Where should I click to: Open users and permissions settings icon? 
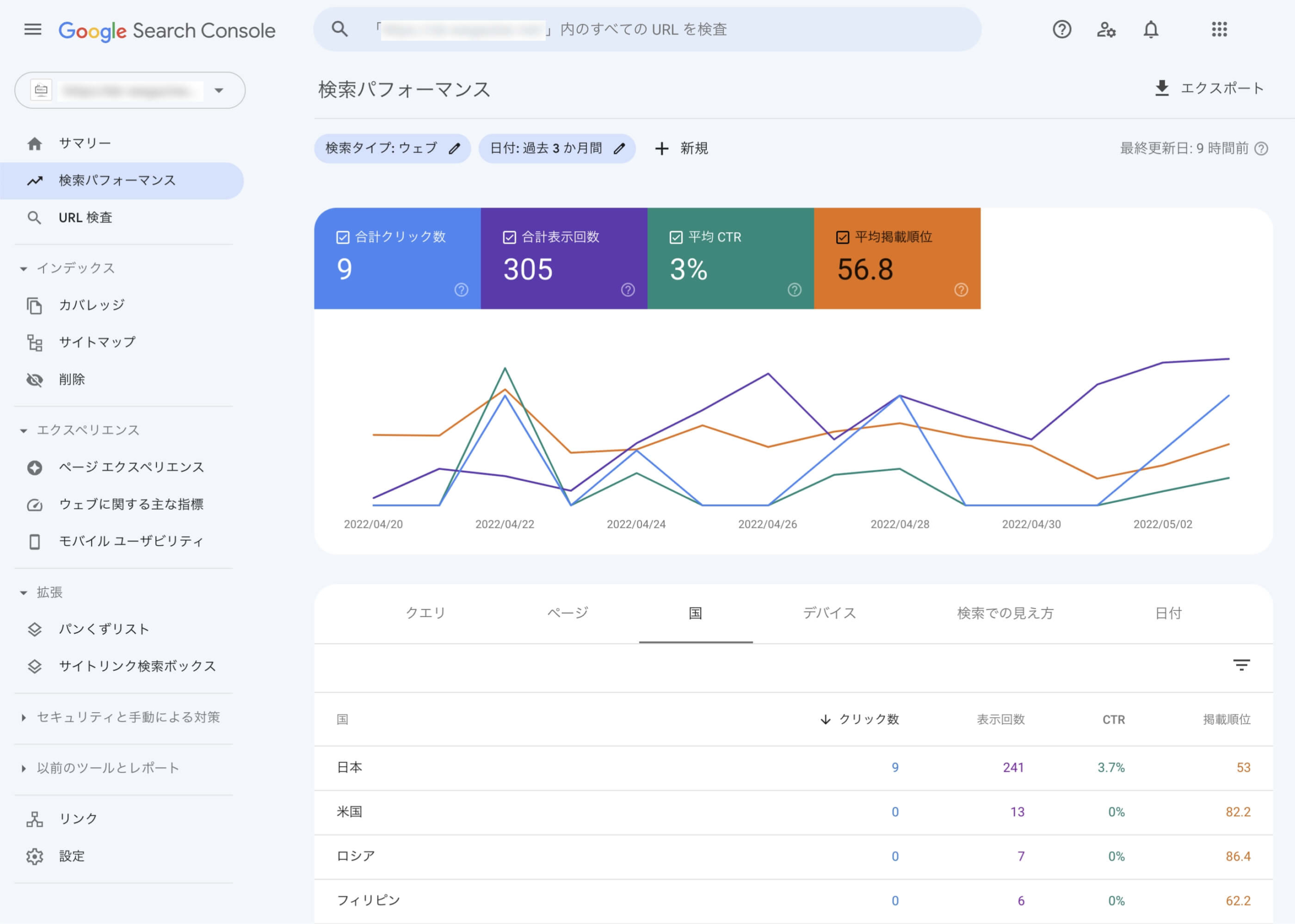[1106, 29]
